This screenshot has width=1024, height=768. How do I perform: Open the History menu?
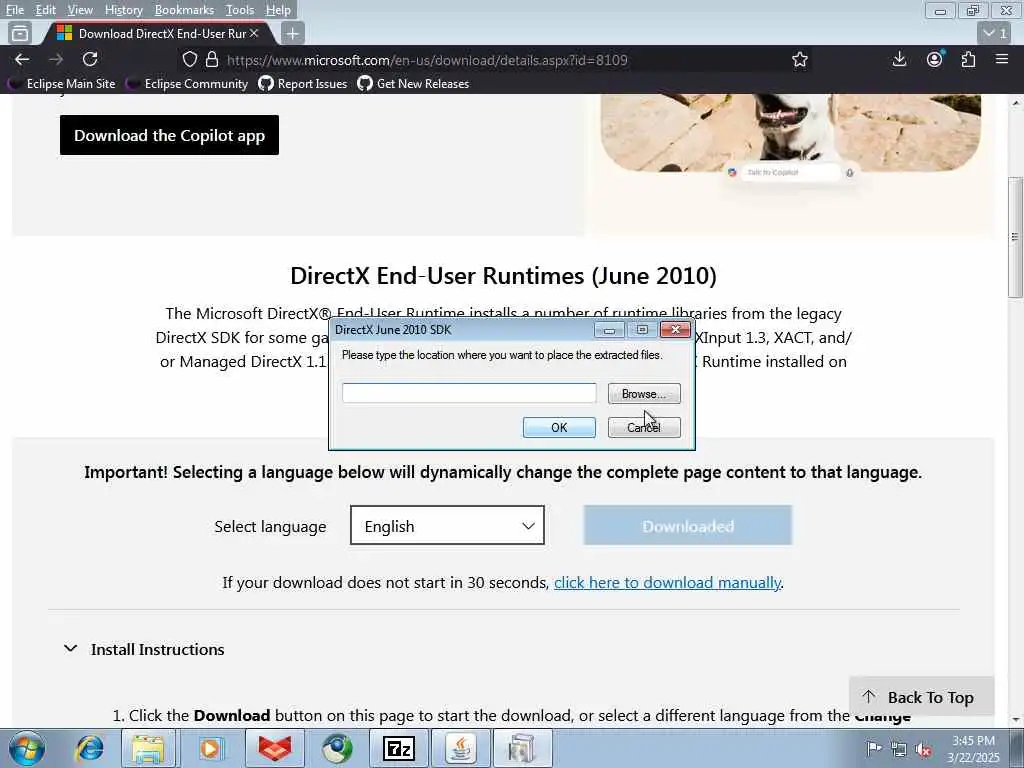pos(123,10)
